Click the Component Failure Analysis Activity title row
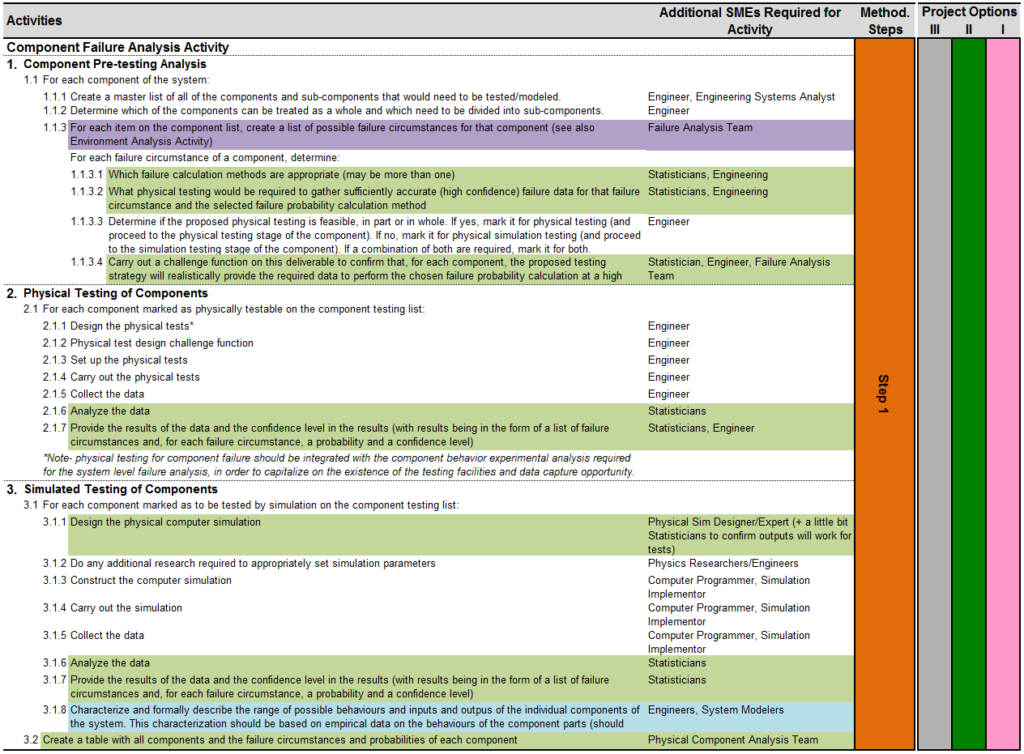The height and width of the screenshot is (754, 1024). pos(118,47)
